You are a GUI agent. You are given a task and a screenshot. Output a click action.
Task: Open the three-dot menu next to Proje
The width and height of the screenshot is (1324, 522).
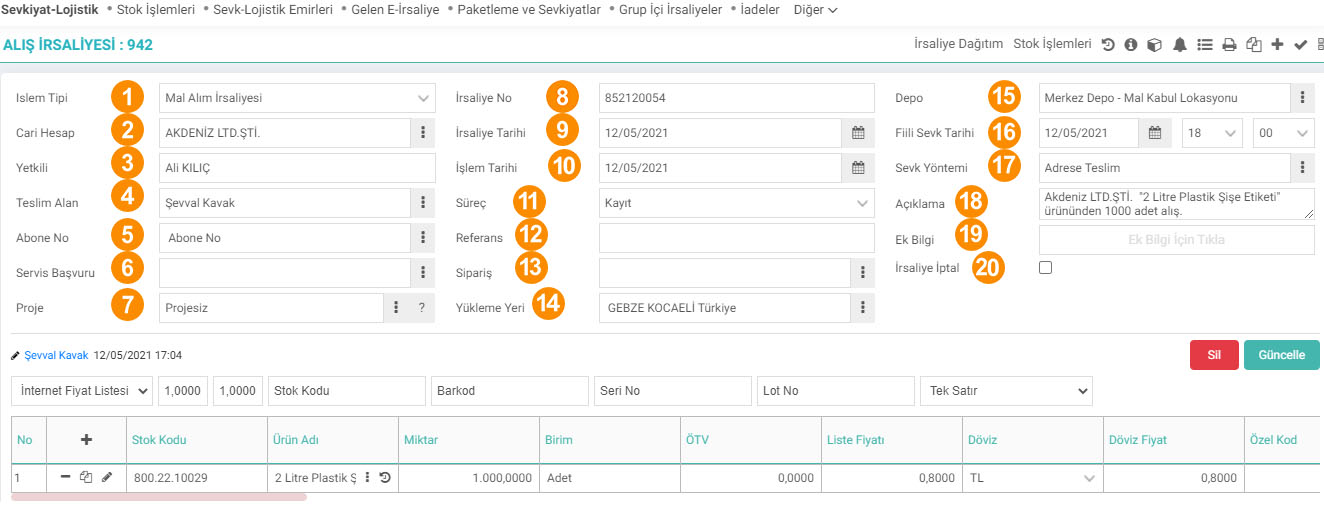(x=397, y=308)
